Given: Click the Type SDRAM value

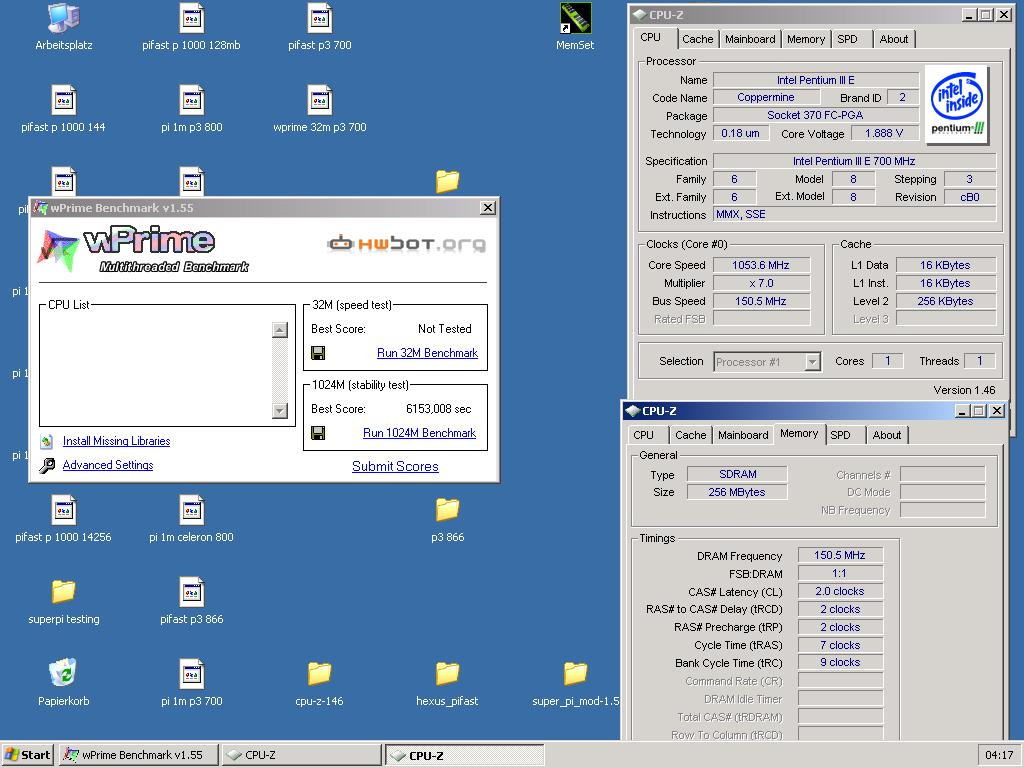Looking at the screenshot, I should [x=737, y=474].
